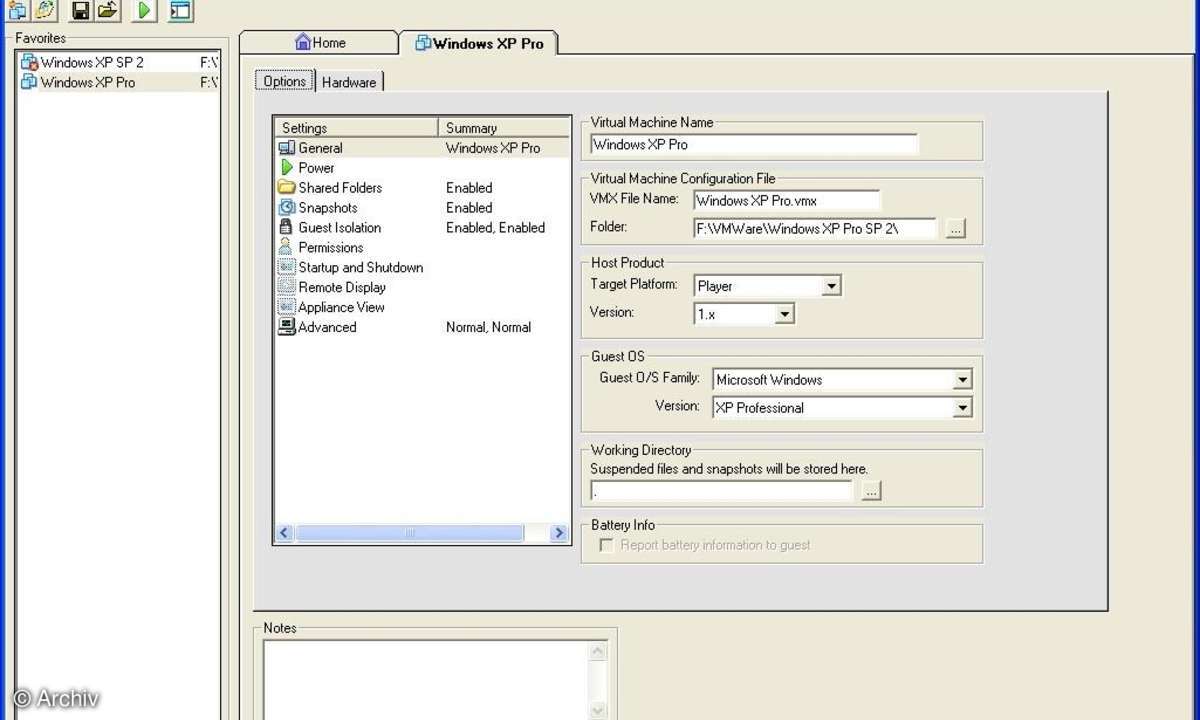1200x720 pixels.
Task: Toggle Report battery information to guest checkbox
Action: pyautogui.click(x=606, y=545)
